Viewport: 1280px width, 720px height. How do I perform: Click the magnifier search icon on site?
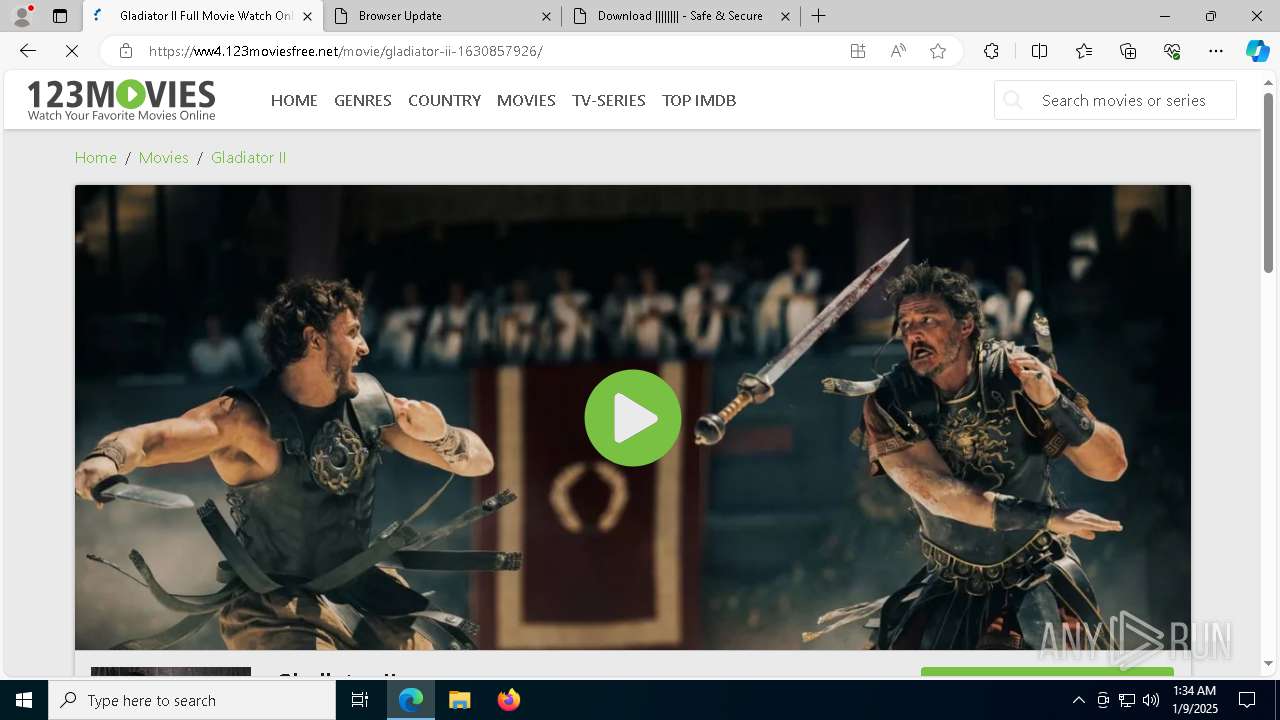click(x=1013, y=100)
